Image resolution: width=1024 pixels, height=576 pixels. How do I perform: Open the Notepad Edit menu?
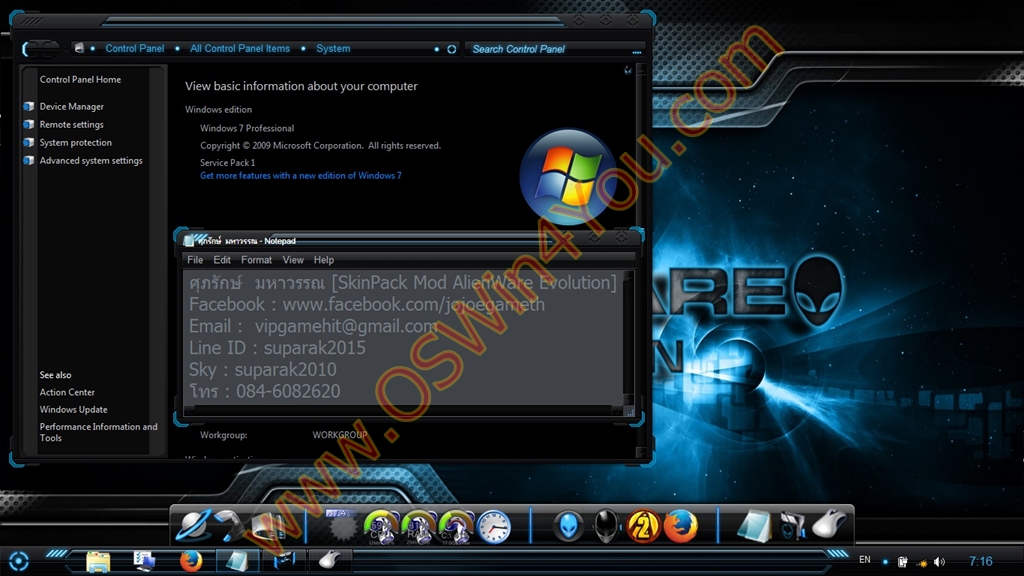221,260
